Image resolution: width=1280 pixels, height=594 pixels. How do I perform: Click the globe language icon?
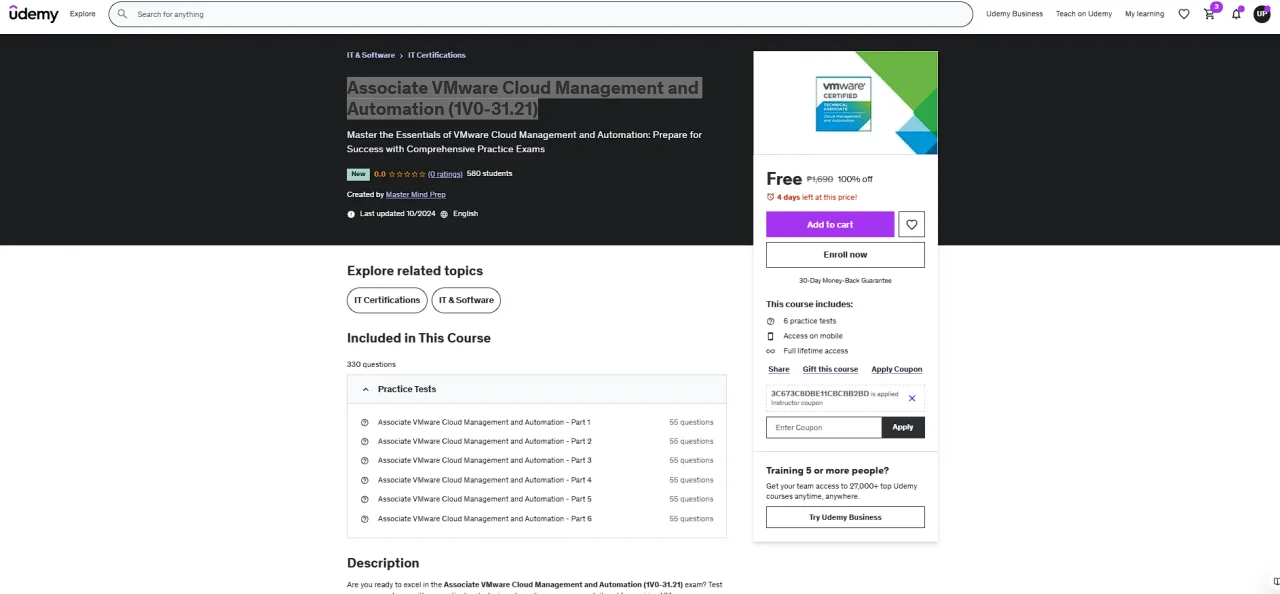point(444,214)
